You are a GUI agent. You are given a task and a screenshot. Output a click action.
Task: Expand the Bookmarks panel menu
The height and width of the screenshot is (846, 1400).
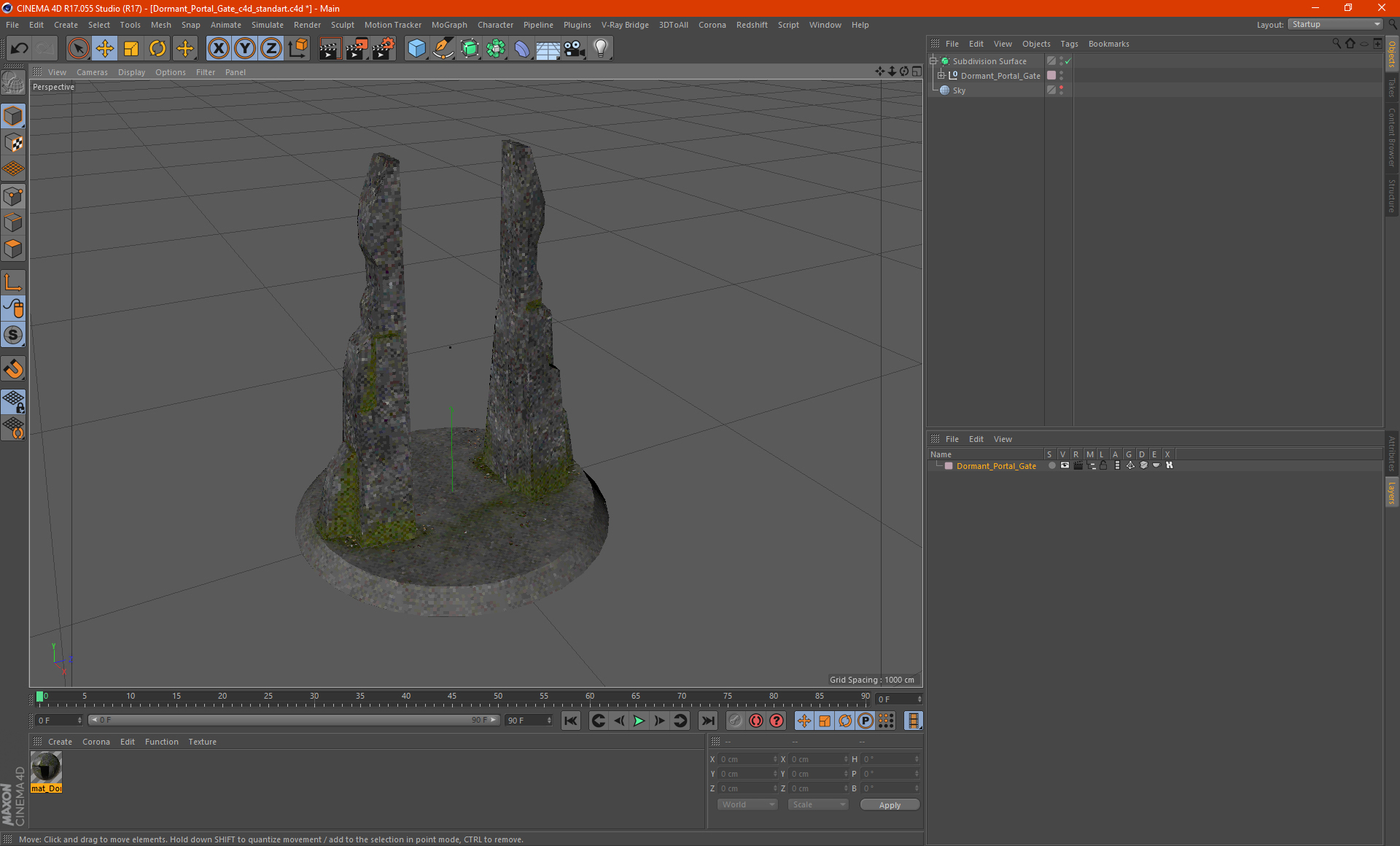[1109, 43]
